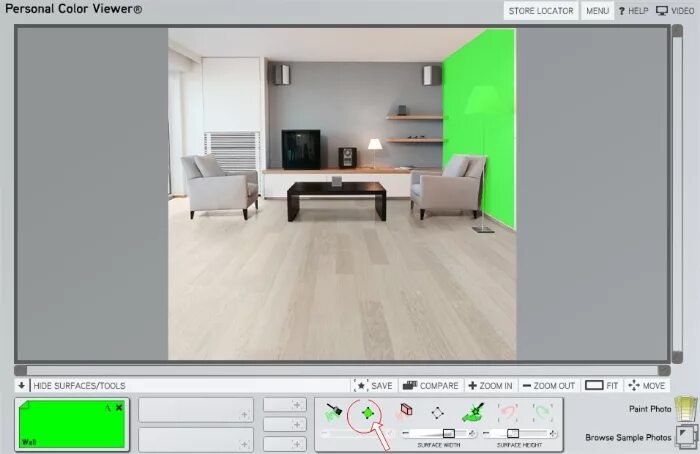The height and width of the screenshot is (454, 700).
Task: Click the undo arrow icon
Action: (x=508, y=412)
